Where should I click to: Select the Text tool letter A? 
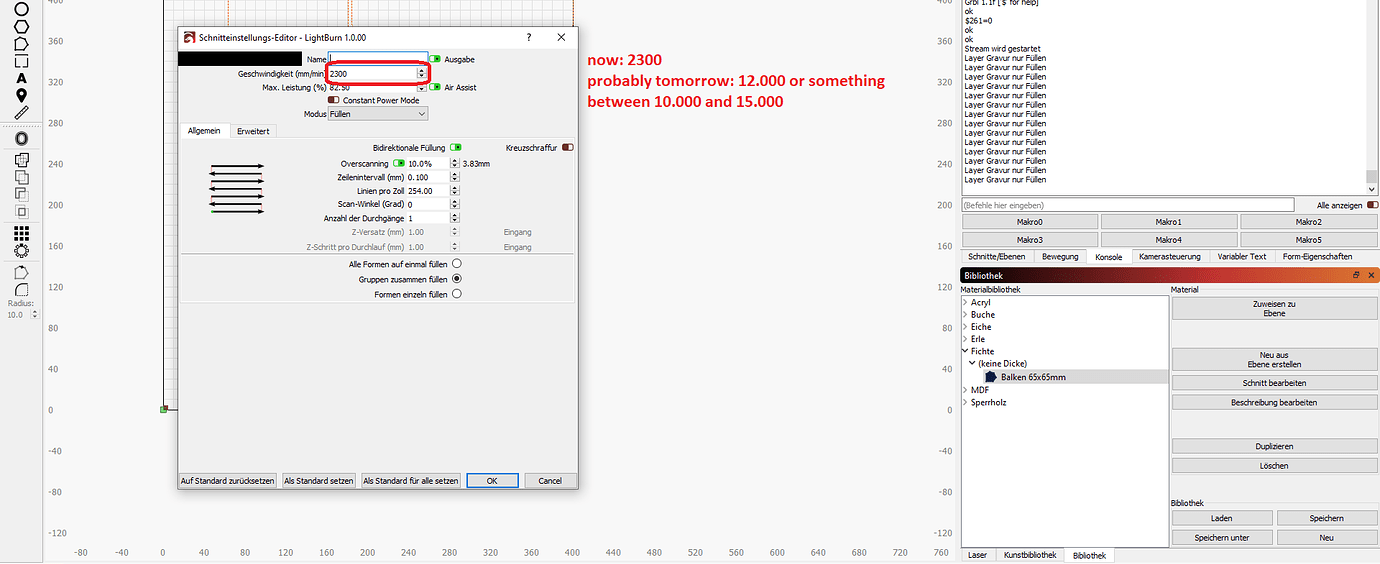click(x=21, y=78)
